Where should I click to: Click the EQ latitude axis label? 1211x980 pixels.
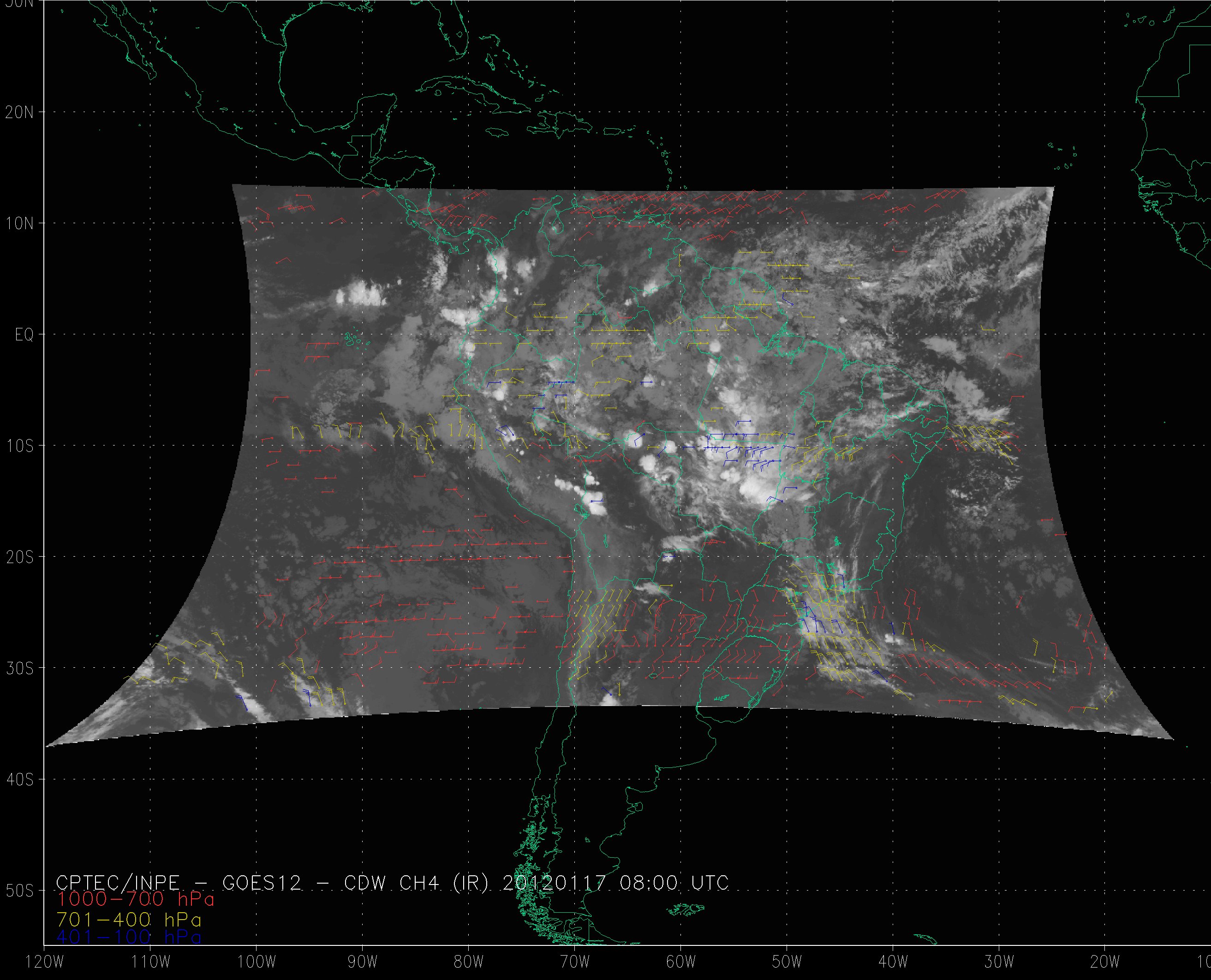[x=24, y=335]
